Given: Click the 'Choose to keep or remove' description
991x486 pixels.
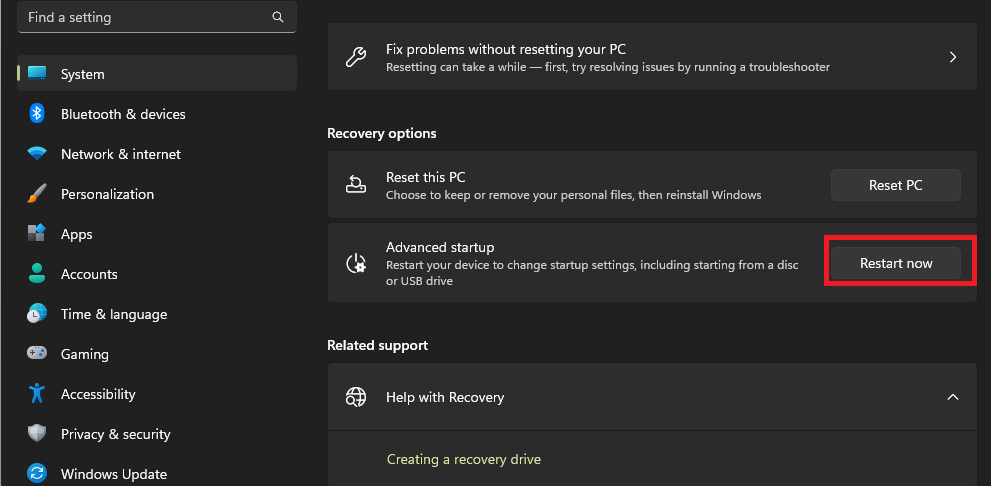Looking at the screenshot, I should tap(573, 195).
